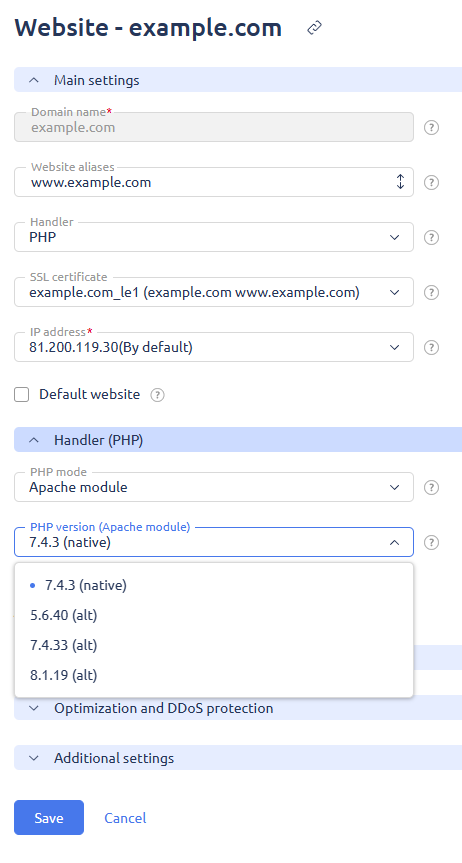This screenshot has width=462, height=863.
Task: Click the link icon beside the Website title
Action: tap(314, 28)
